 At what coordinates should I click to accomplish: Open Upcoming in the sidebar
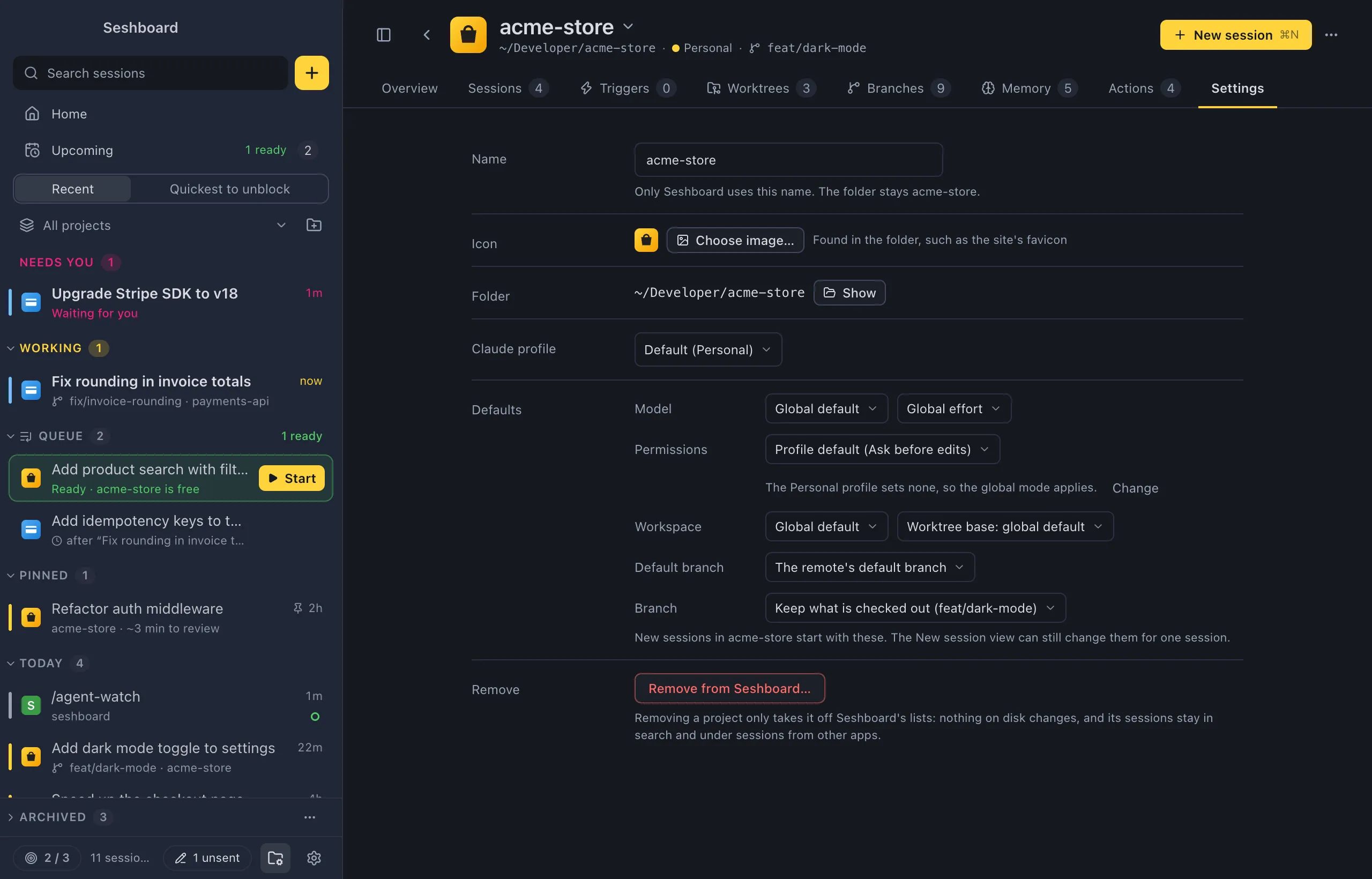170,150
